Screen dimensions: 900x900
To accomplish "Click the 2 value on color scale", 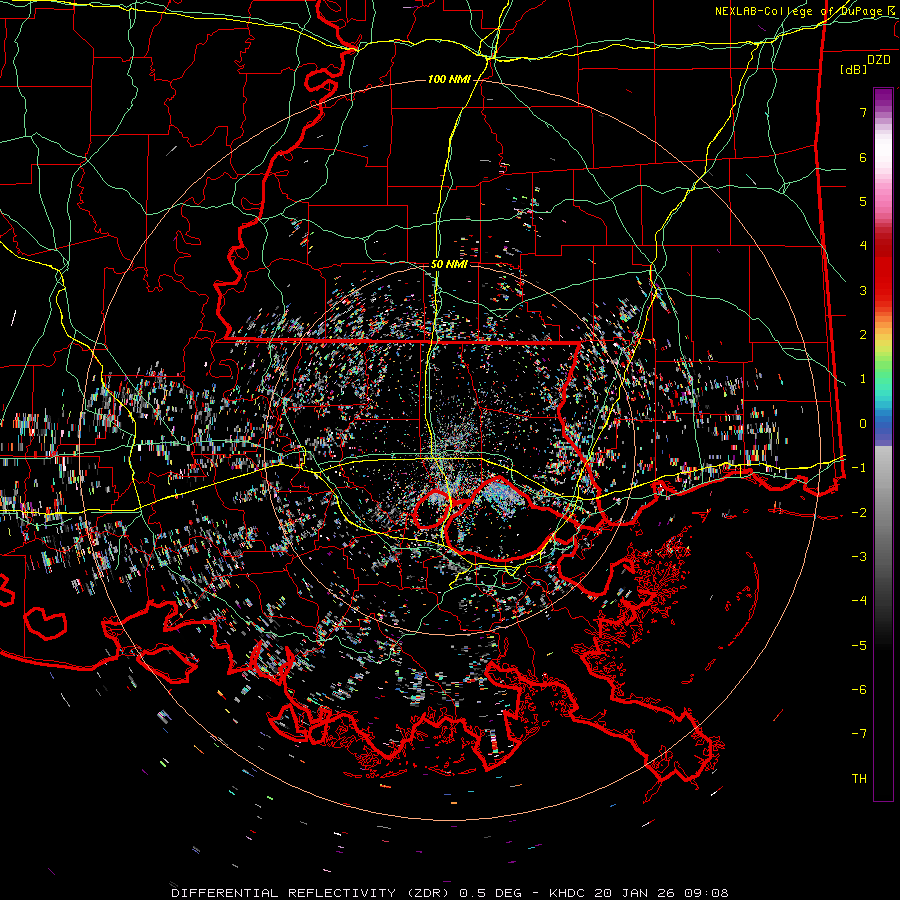I will (x=863, y=335).
